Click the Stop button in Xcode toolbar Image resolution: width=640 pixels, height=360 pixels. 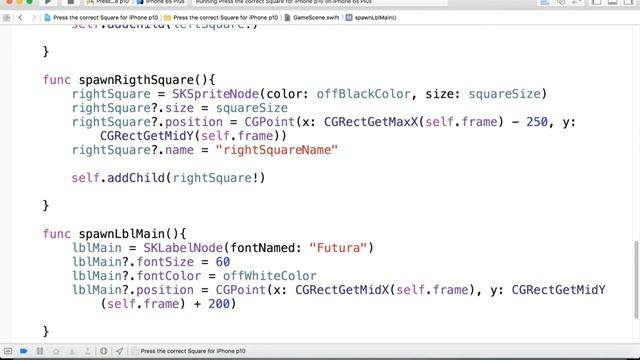[70, 2]
